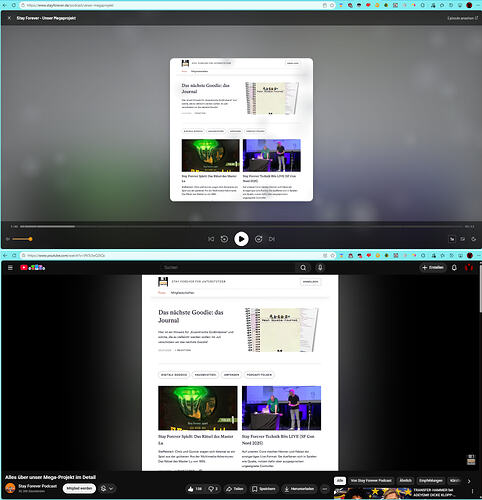
Task: Click the 'Teilen' share button
Action: pyautogui.click(x=235, y=489)
